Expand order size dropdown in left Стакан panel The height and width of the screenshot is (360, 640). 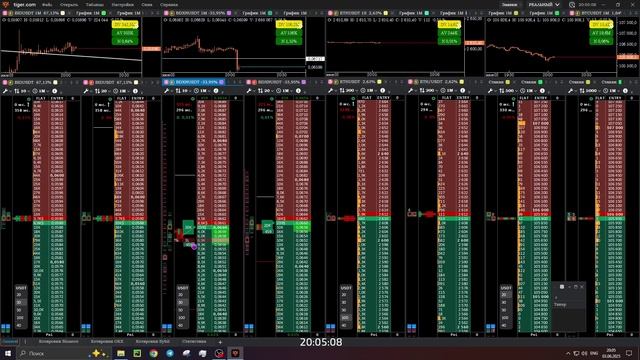pyautogui.click(x=508, y=91)
